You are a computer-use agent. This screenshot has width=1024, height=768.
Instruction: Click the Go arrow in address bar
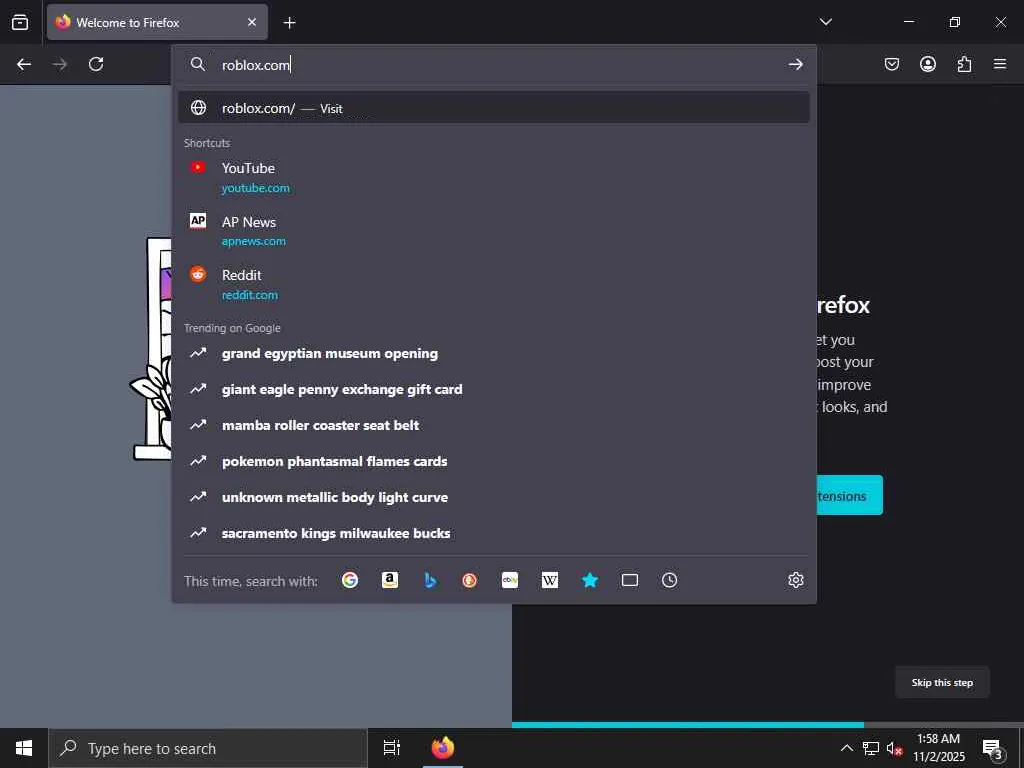tap(795, 64)
